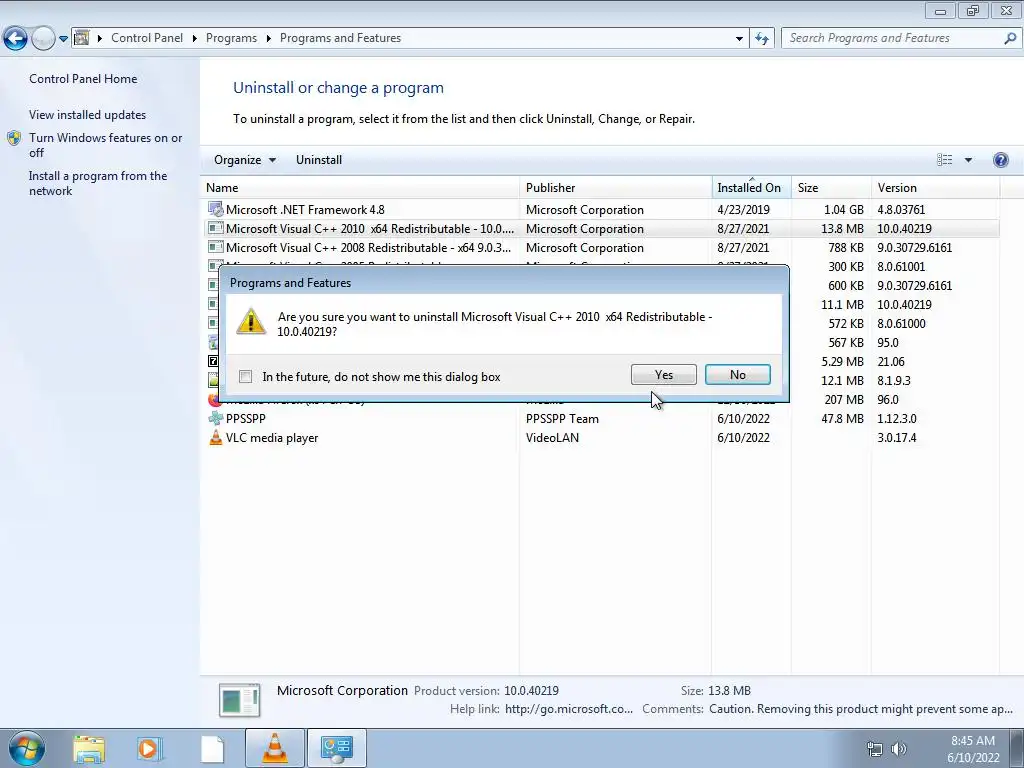Sort by the Installed On column header
This screenshot has height=768, width=1024.
point(751,187)
